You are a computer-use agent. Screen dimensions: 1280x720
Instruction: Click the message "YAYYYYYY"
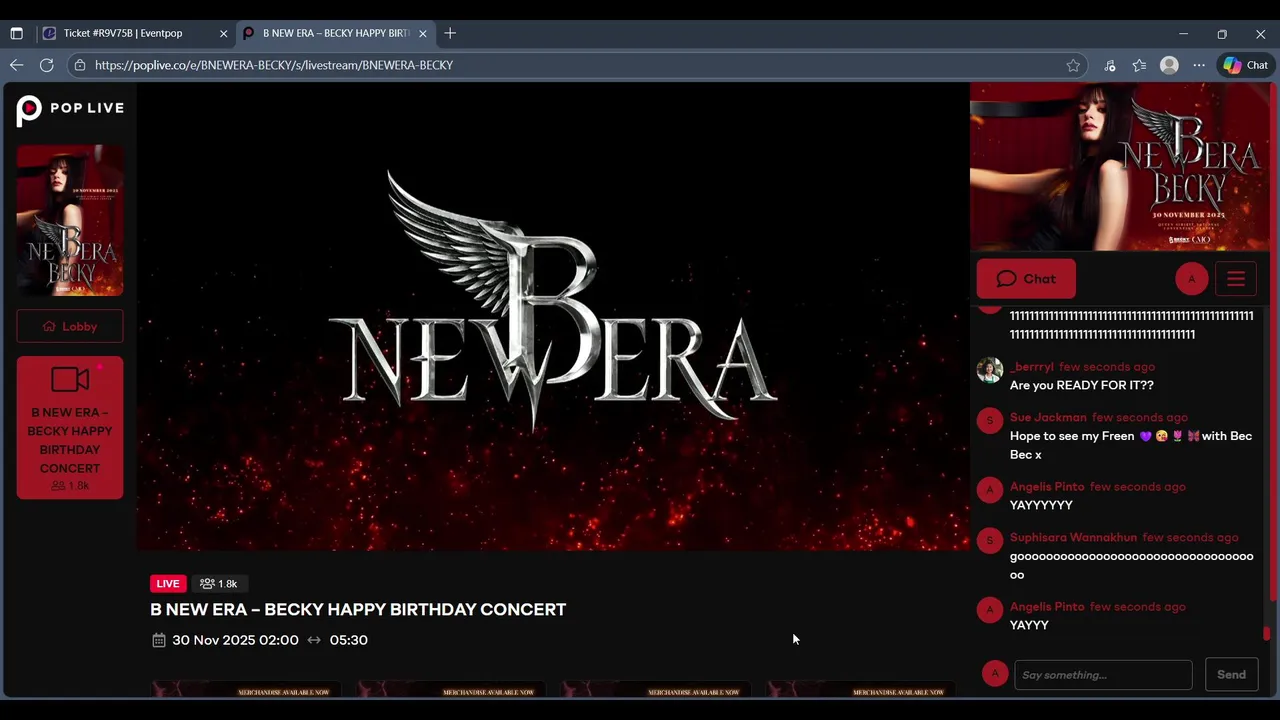point(1041,505)
